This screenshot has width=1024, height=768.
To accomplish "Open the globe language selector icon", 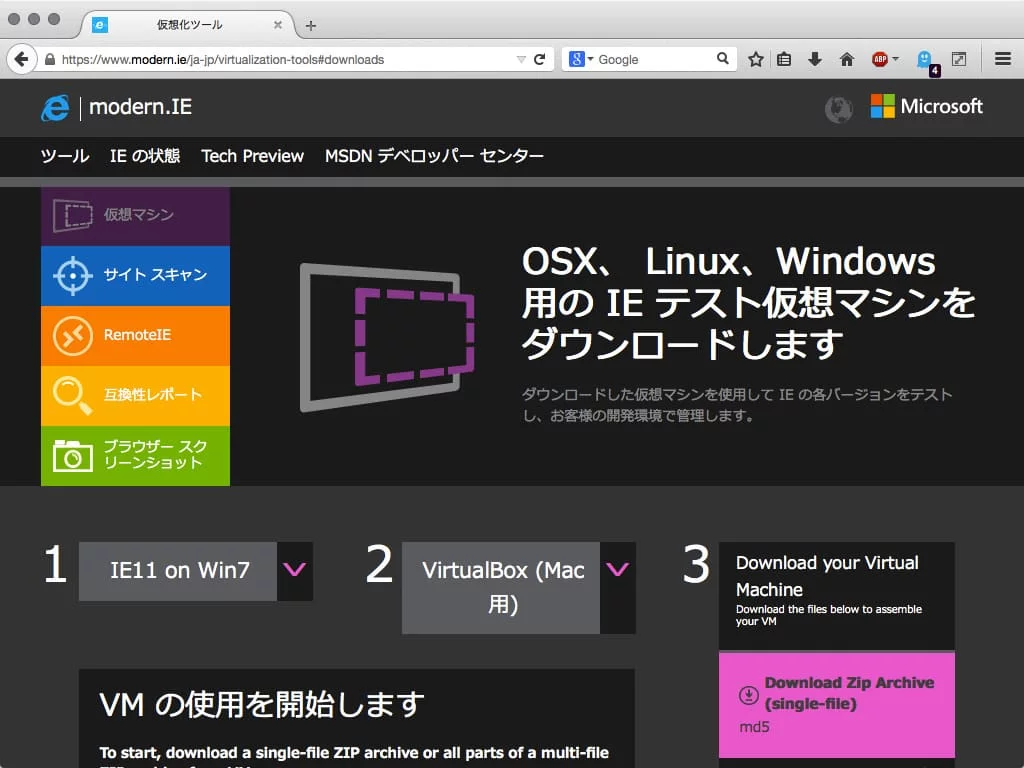I will (x=839, y=109).
